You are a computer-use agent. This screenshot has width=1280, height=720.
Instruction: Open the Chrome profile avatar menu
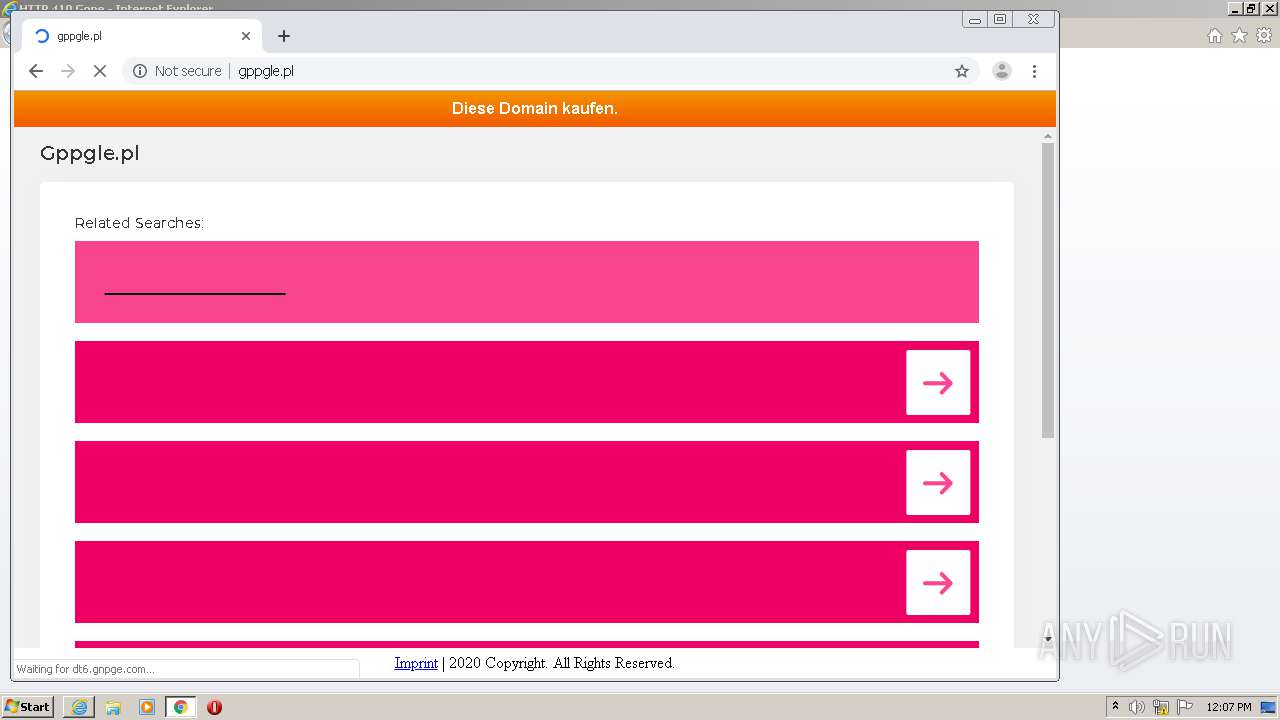pos(1002,71)
